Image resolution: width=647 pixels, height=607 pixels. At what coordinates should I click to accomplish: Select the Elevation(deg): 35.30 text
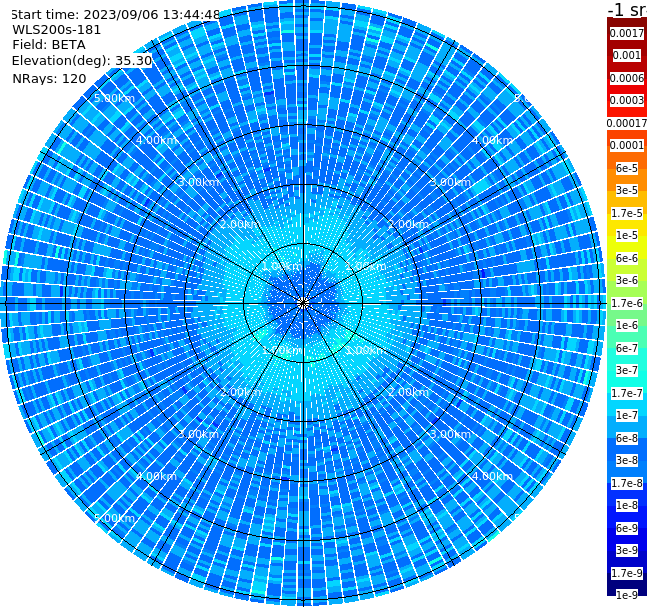coord(82,61)
